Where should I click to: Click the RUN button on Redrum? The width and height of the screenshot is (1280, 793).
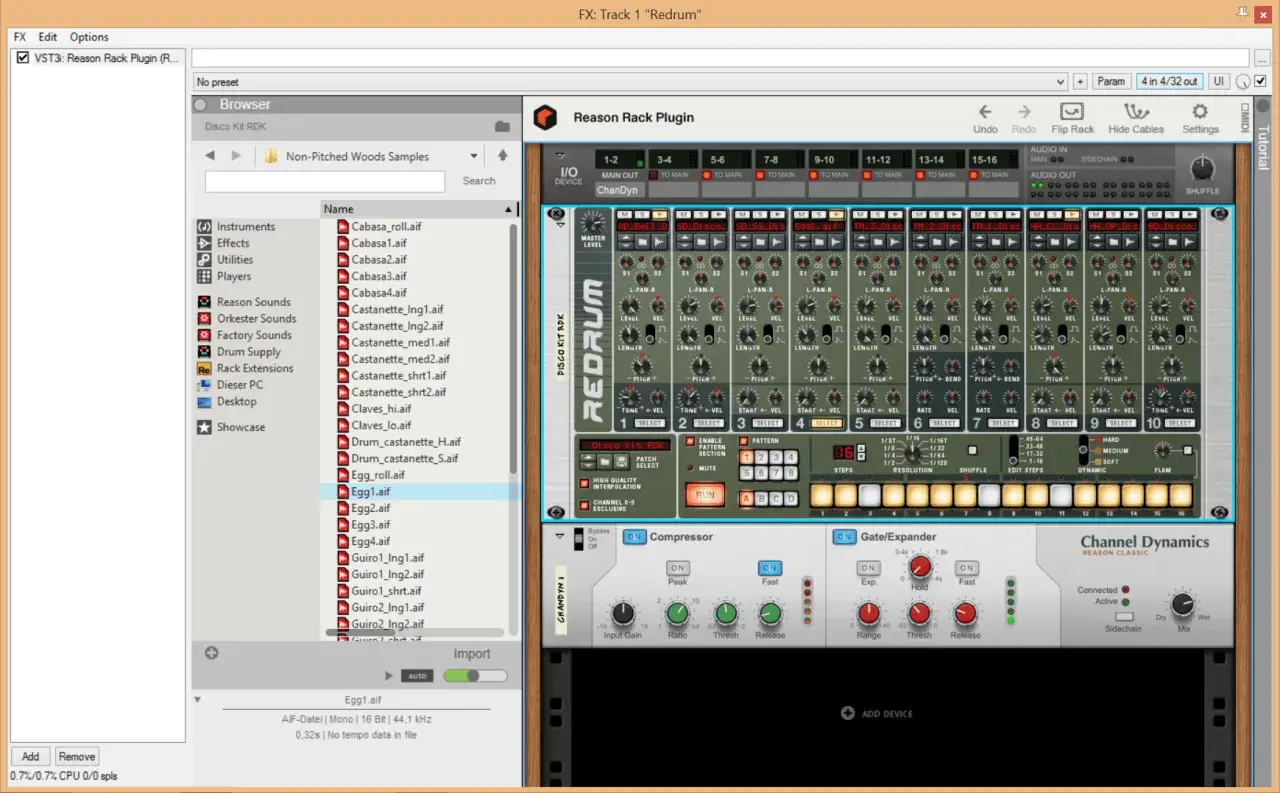point(705,495)
